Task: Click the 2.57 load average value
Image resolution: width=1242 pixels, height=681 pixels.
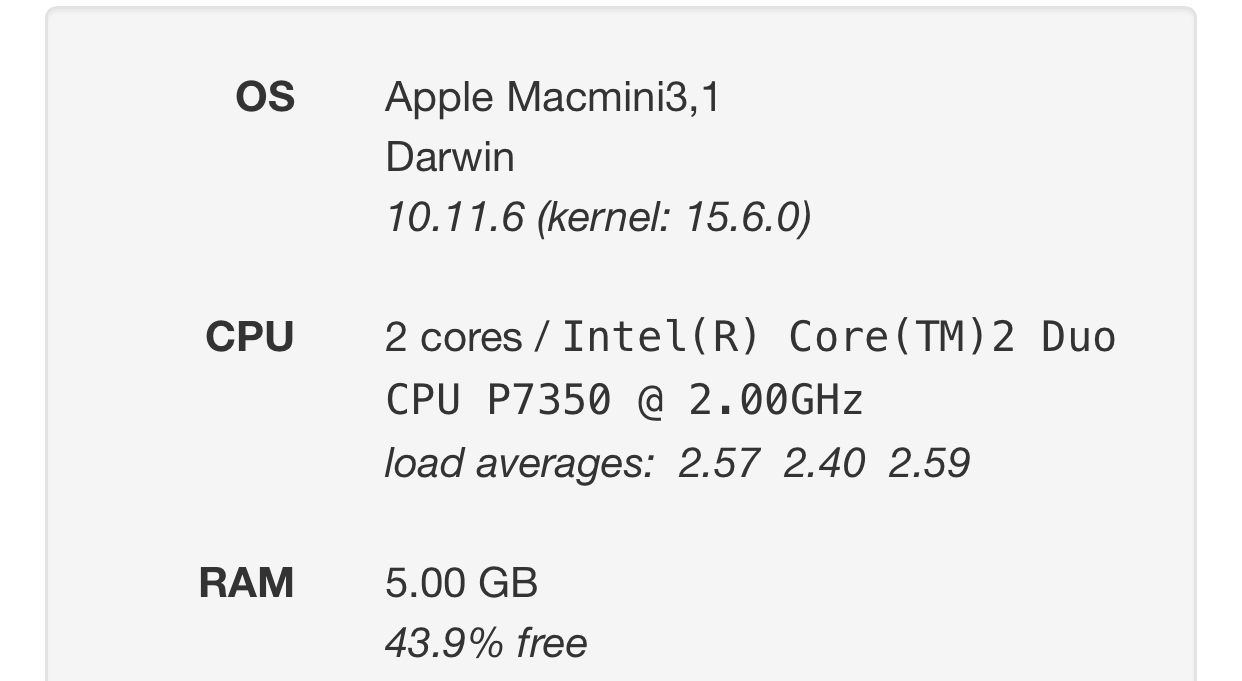Action: coord(718,462)
